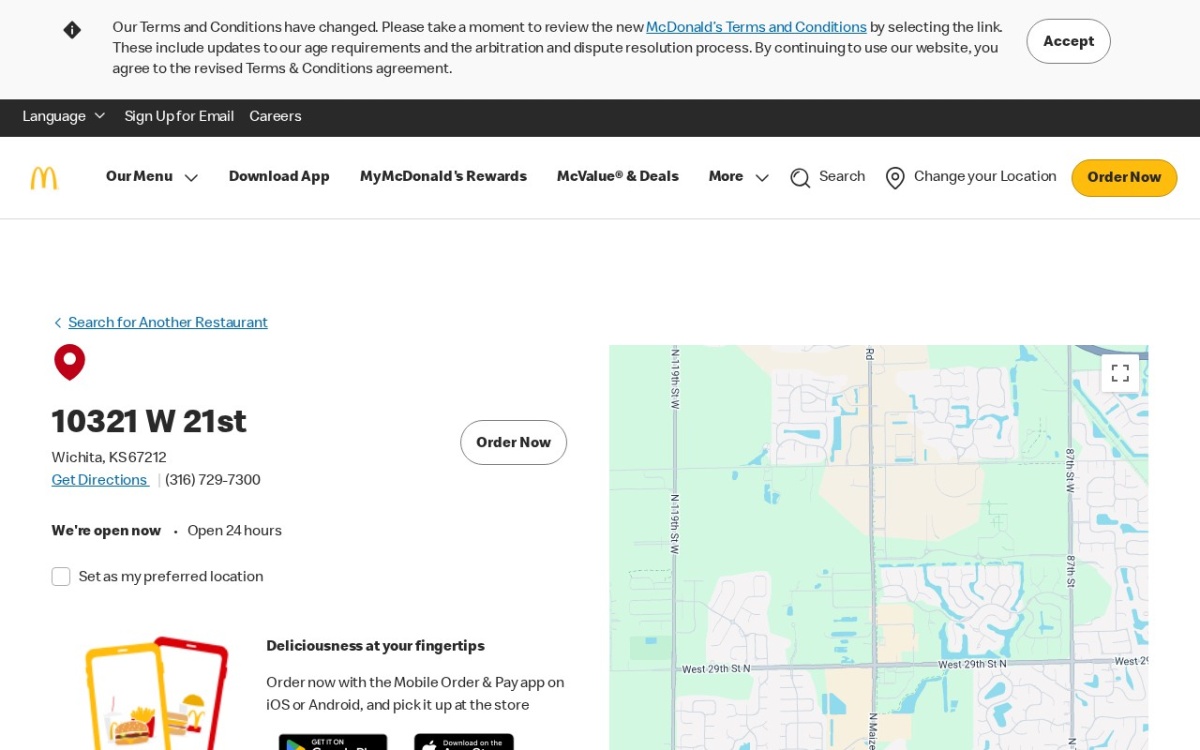Open McDonald's Terms and Conditions link
Viewport: 1200px width, 750px height.
coord(756,28)
